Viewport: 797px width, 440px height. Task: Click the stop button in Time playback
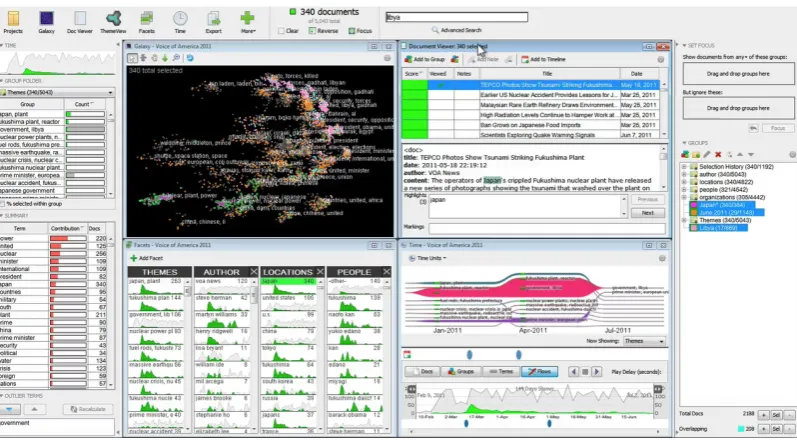click(585, 372)
